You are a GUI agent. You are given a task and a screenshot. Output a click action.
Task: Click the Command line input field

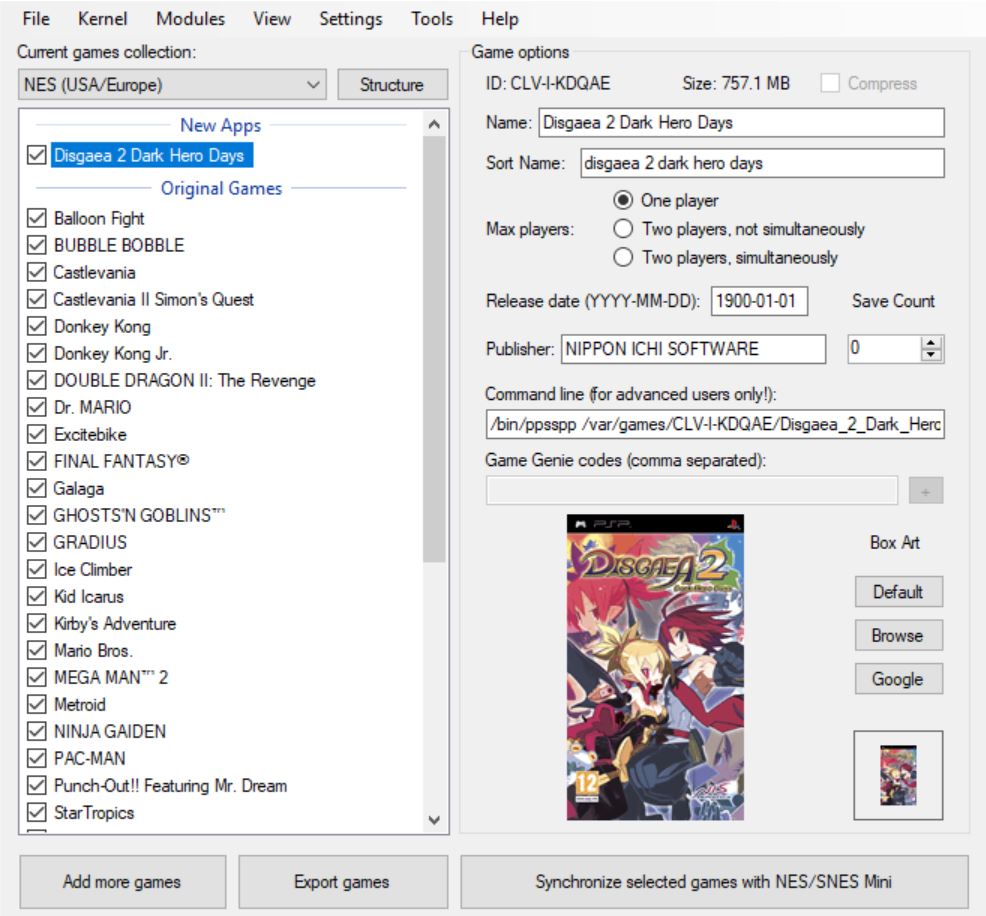click(714, 424)
